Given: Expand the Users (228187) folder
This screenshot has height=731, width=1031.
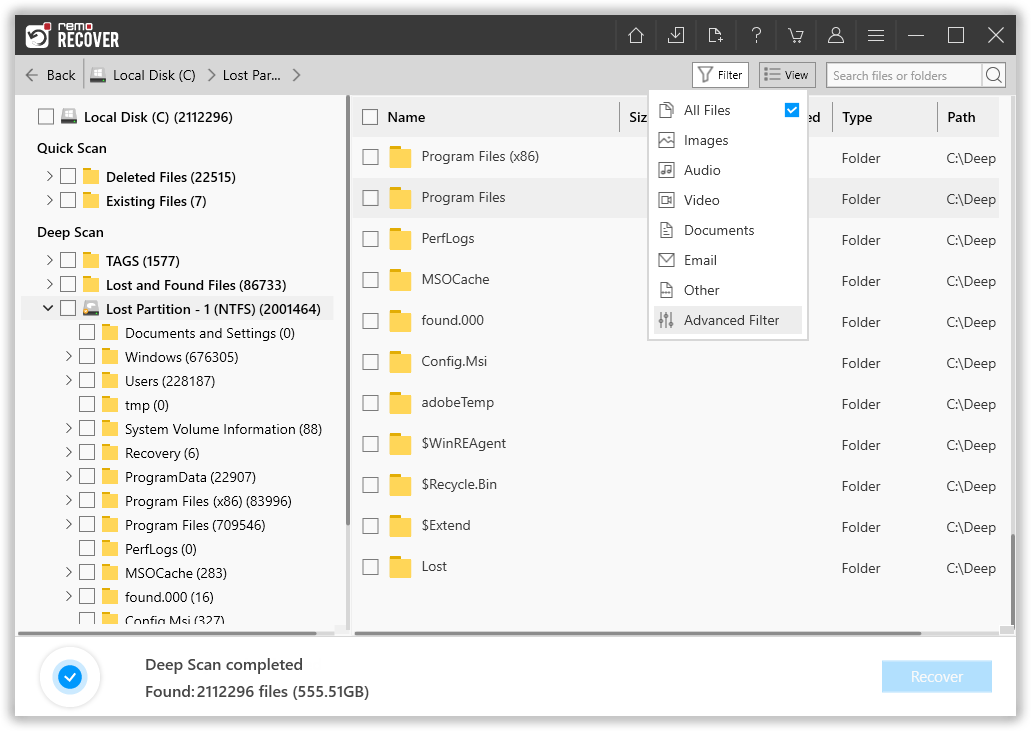Looking at the screenshot, I should (68, 380).
